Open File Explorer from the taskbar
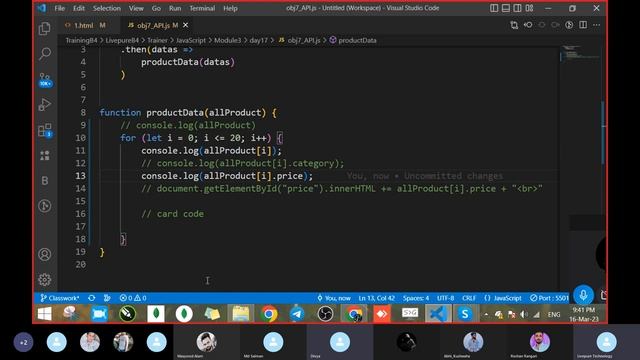This screenshot has height=360, width=640. 240,314
